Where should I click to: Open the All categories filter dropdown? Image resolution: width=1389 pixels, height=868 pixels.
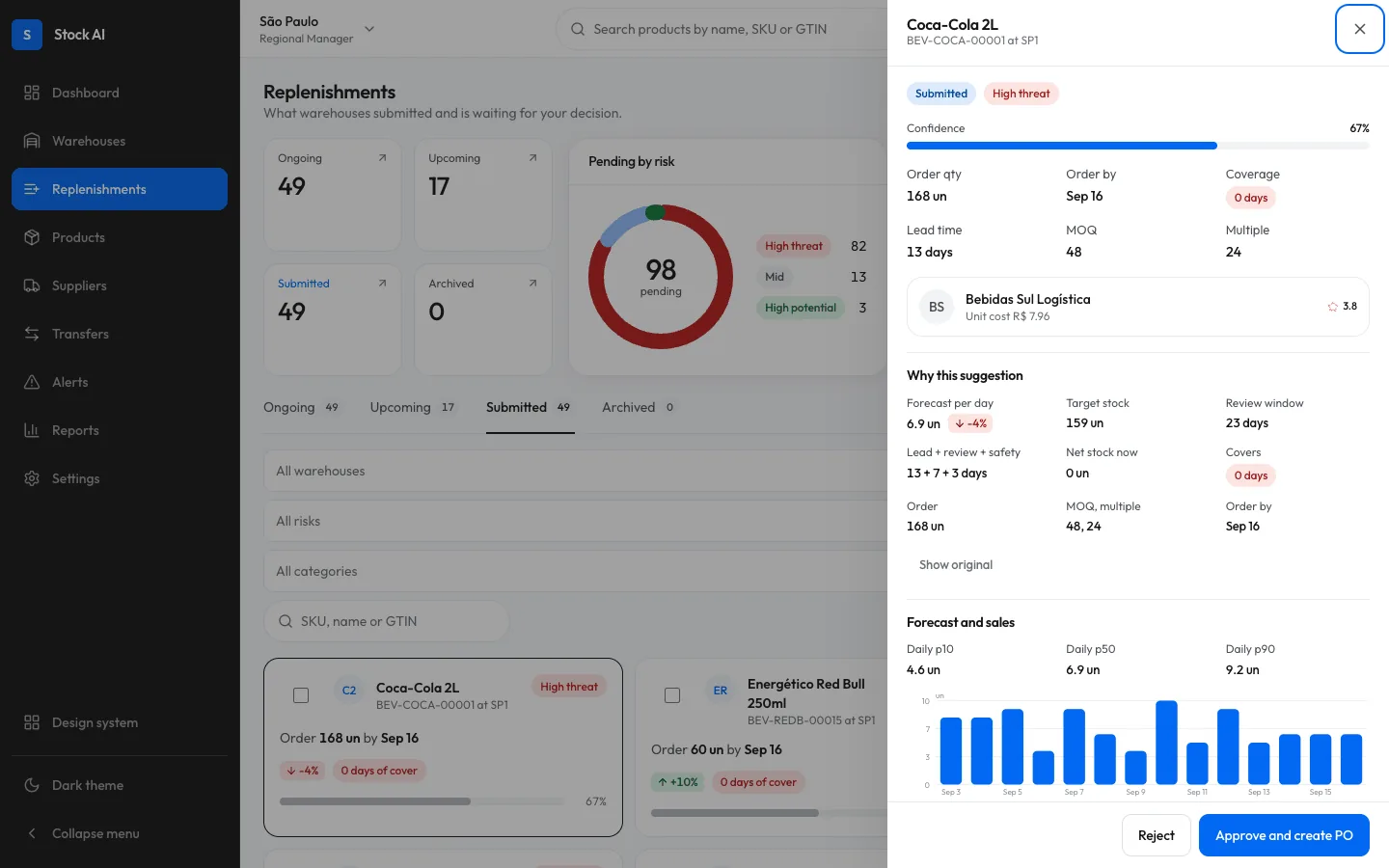click(x=576, y=571)
